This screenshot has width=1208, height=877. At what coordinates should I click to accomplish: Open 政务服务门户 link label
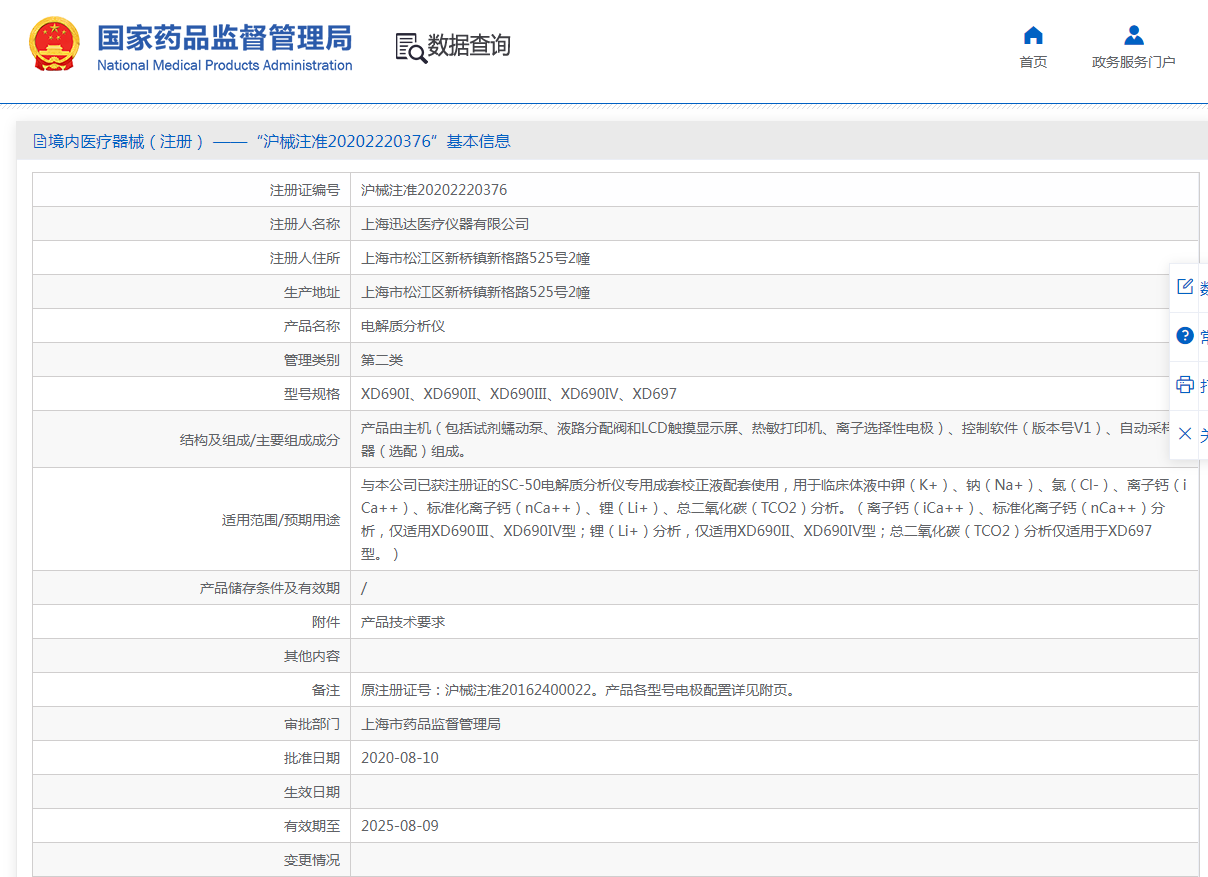tap(1134, 62)
